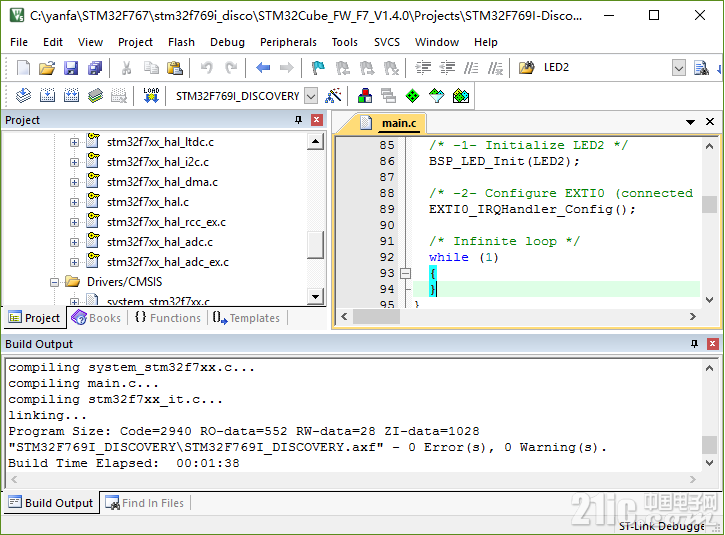The width and height of the screenshot is (725, 535).
Task: Create a new file with New icon
Action: pyautogui.click(x=23, y=68)
